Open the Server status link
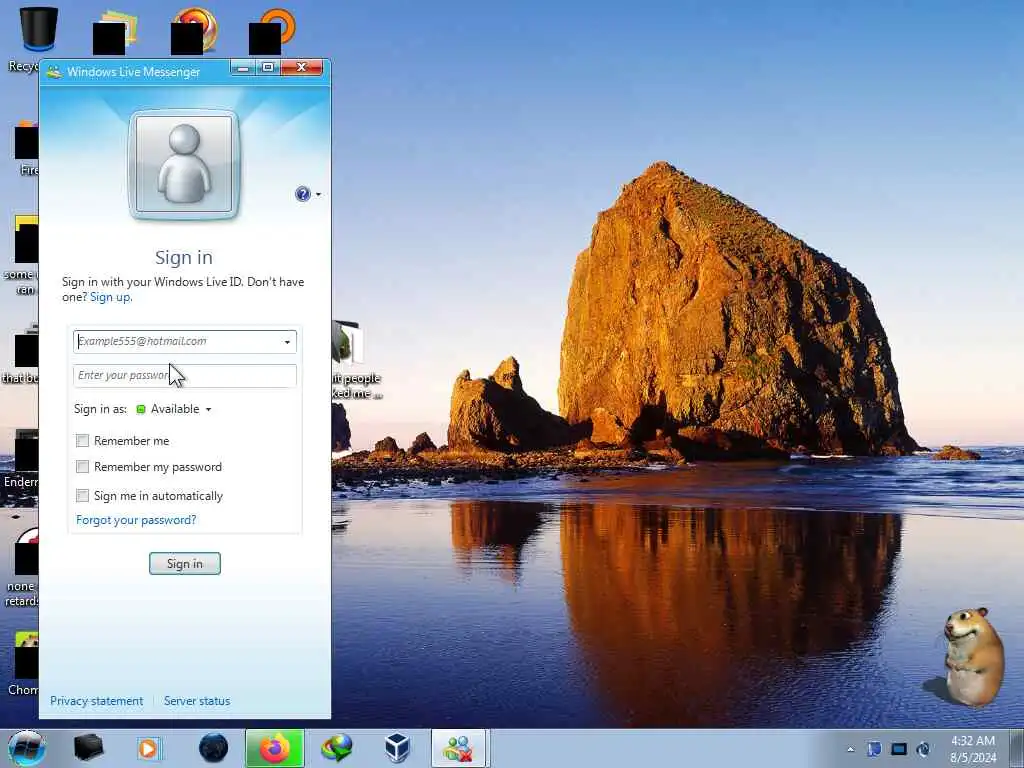Image resolution: width=1024 pixels, height=768 pixels. (197, 701)
